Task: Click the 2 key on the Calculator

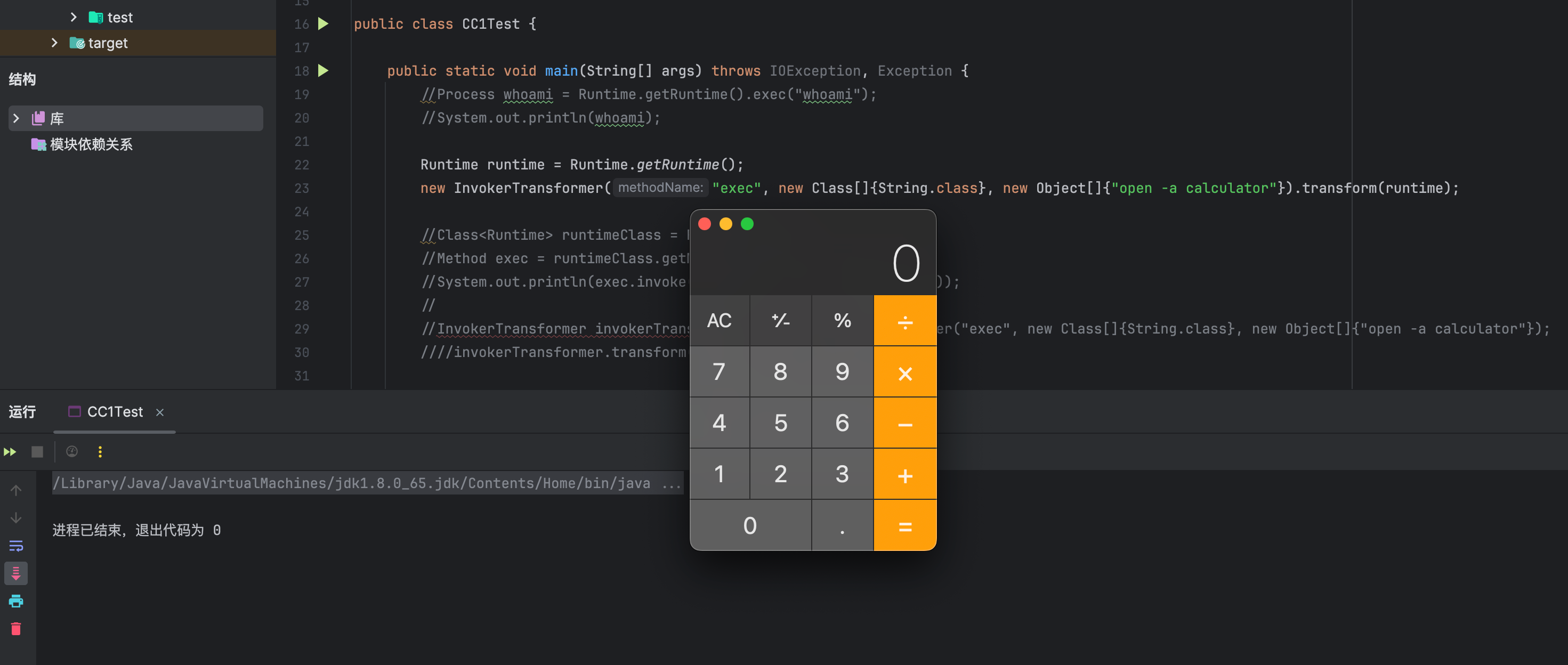Action: [x=780, y=475]
